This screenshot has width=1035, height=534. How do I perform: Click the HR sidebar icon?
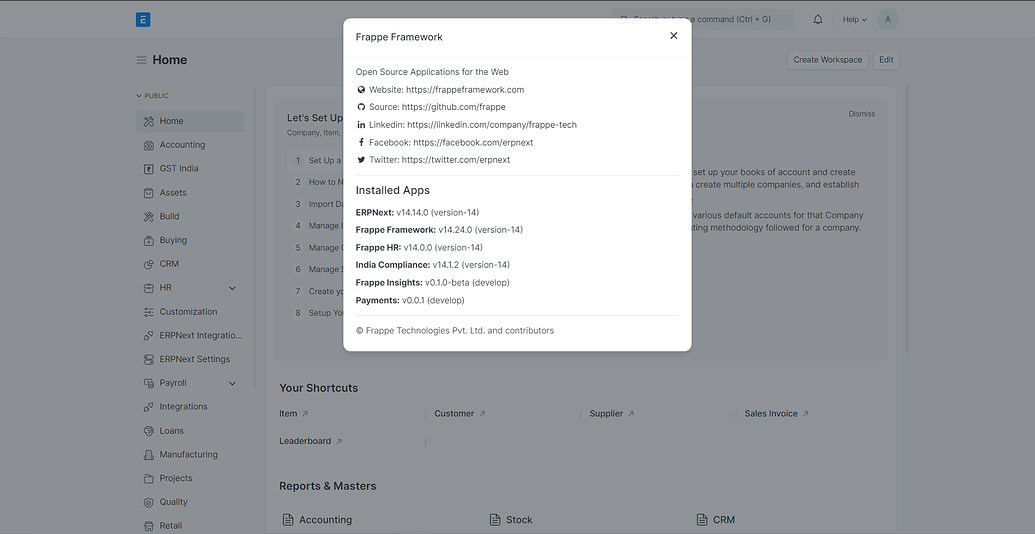click(x=149, y=288)
